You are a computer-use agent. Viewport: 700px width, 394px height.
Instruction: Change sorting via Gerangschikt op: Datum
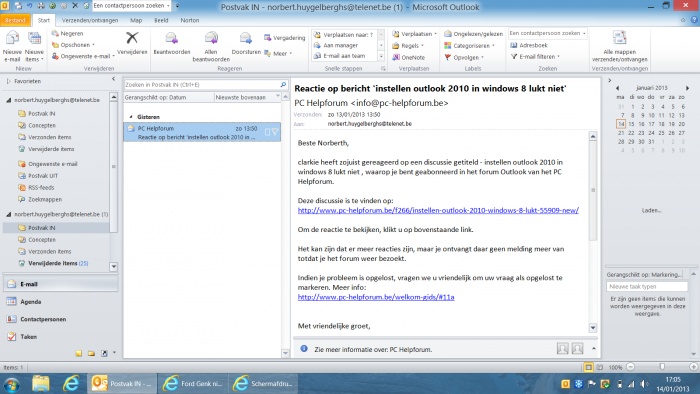tap(169, 97)
